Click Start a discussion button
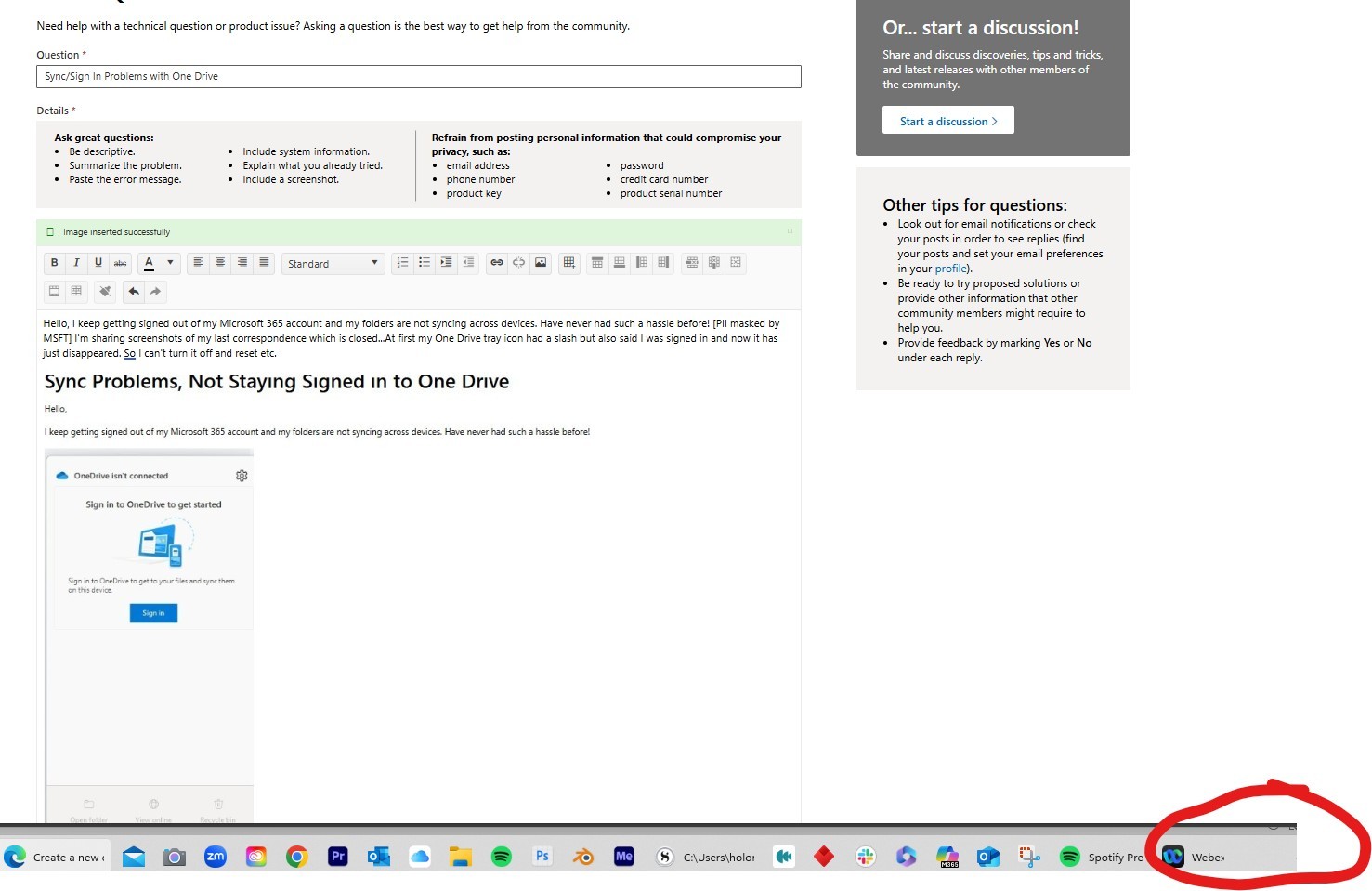The width and height of the screenshot is (1372, 891). [x=947, y=121]
